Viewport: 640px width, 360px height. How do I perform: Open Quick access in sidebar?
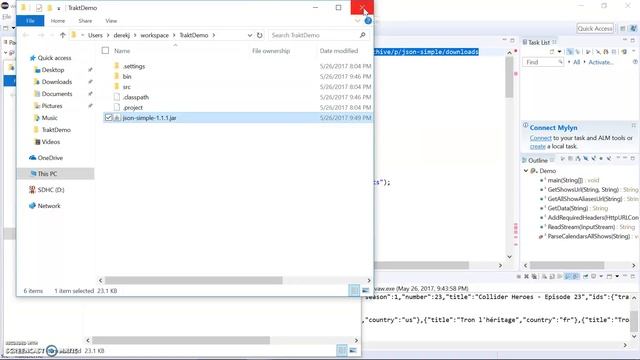click(x=54, y=58)
